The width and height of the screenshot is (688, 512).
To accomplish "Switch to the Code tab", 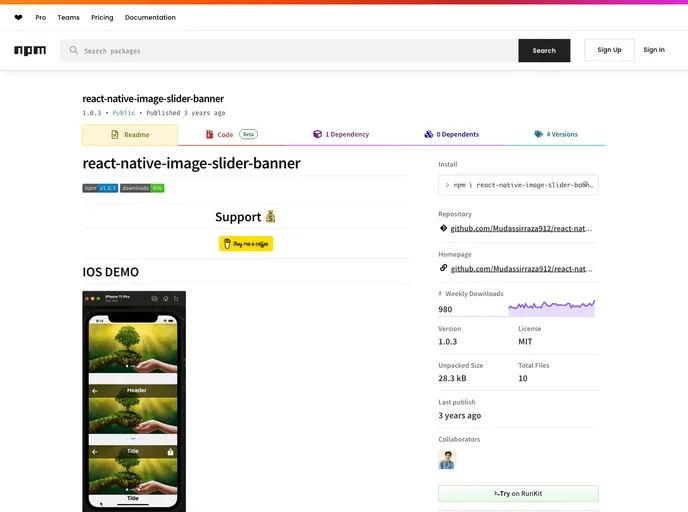I will (231, 134).
